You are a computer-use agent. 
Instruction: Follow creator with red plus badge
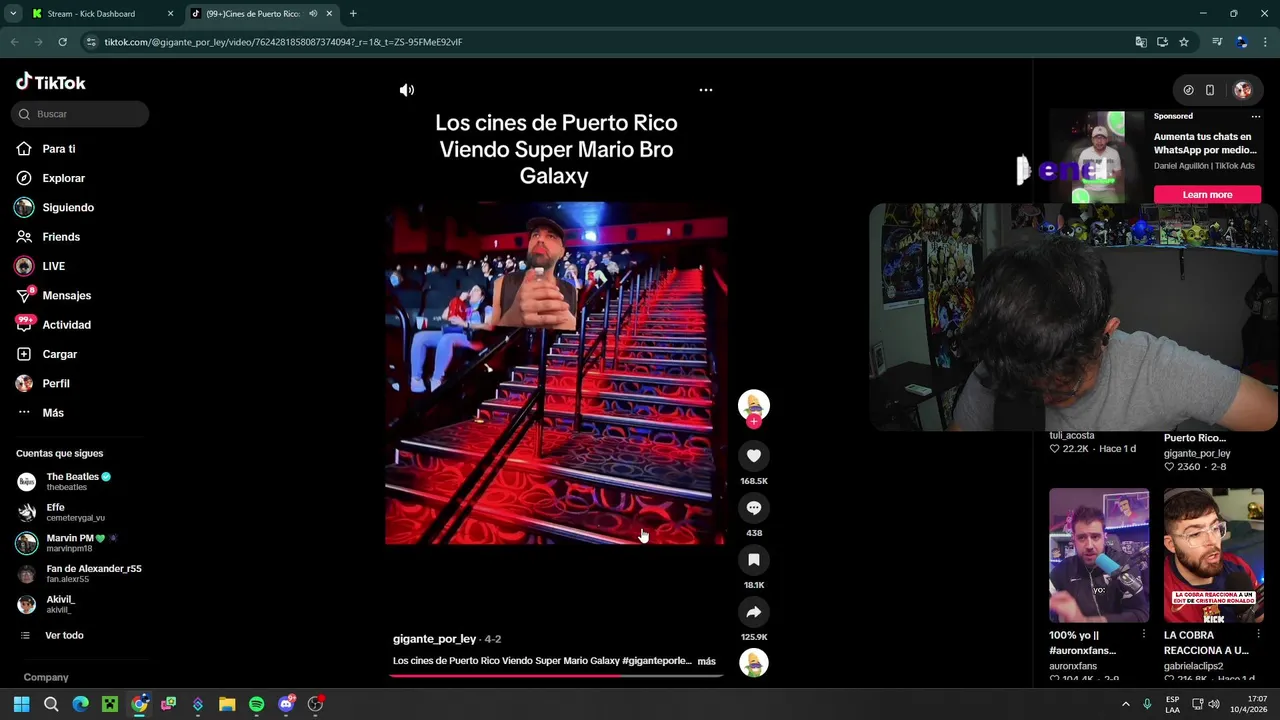[x=754, y=422]
